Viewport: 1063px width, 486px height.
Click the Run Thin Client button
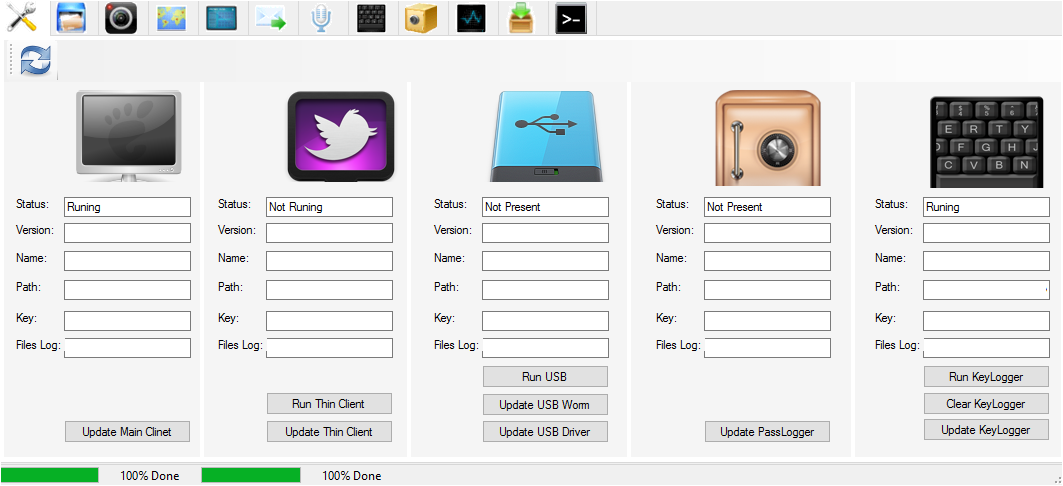[328, 404]
